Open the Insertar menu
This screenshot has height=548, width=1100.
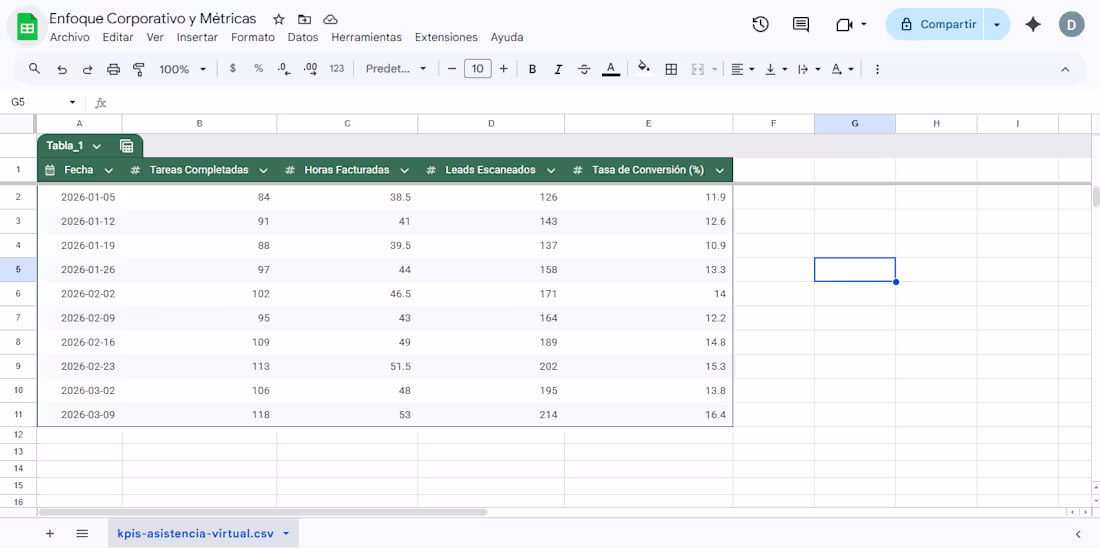point(197,37)
